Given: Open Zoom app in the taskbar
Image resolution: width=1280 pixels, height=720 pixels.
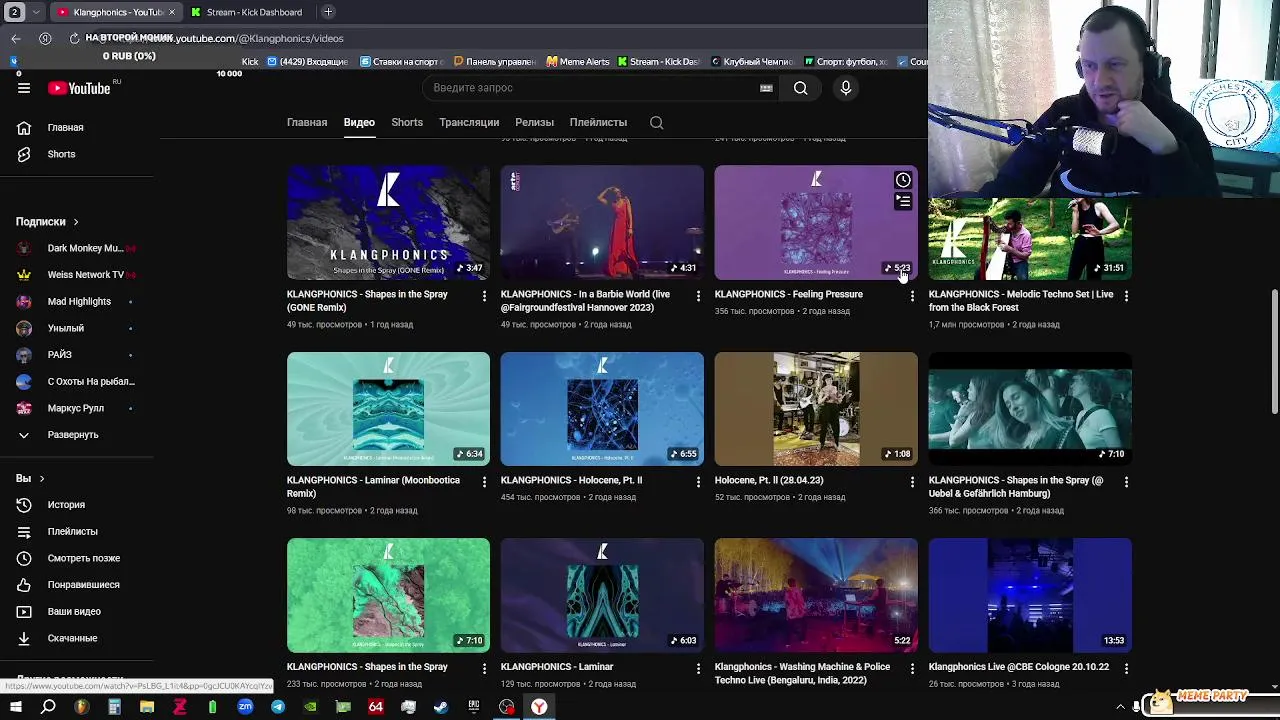Looking at the screenshot, I should coord(245,707).
